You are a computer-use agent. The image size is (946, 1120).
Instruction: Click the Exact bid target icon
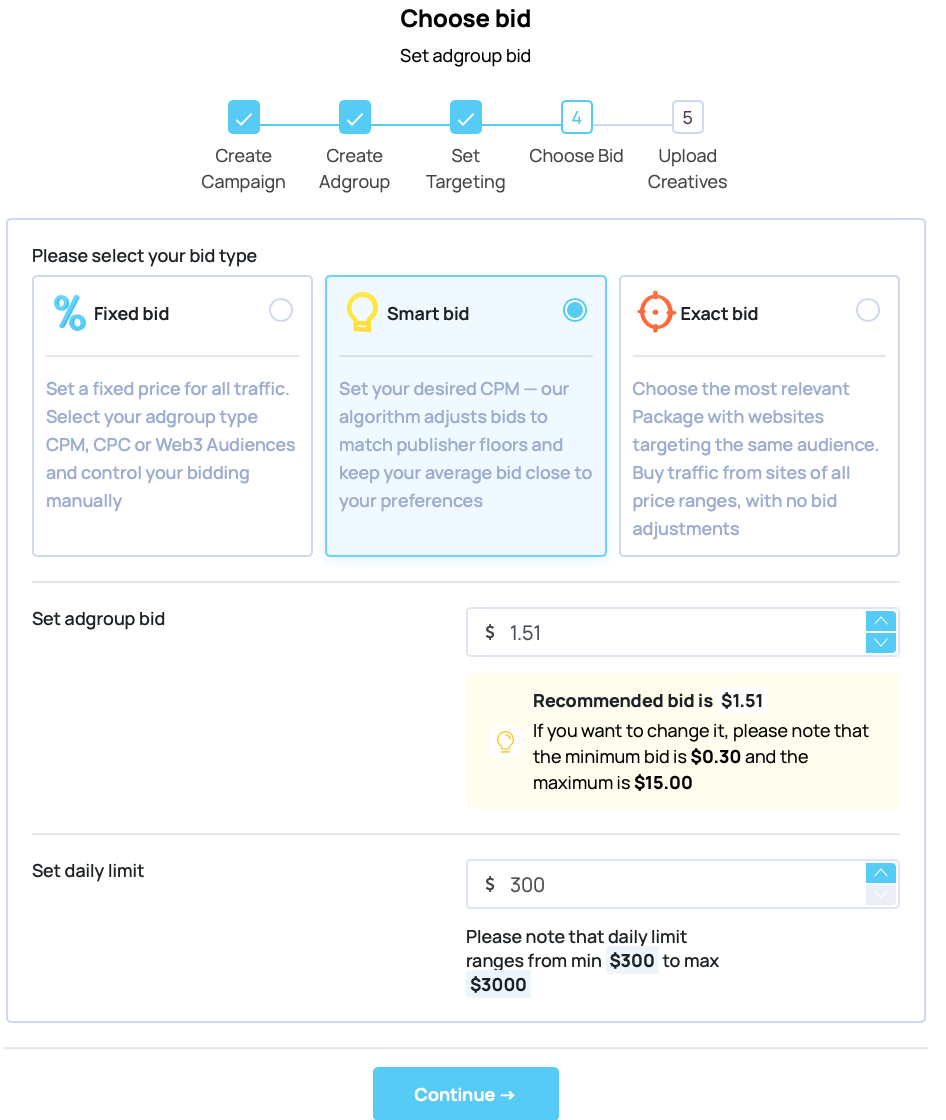coord(655,313)
